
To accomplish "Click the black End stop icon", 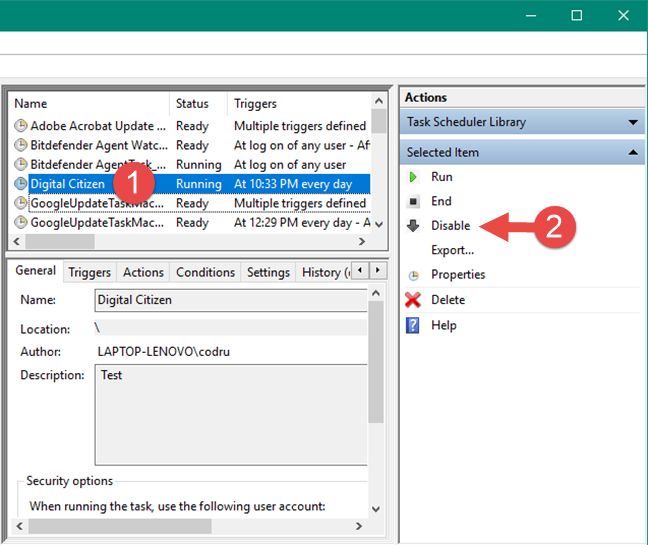I will (413, 202).
